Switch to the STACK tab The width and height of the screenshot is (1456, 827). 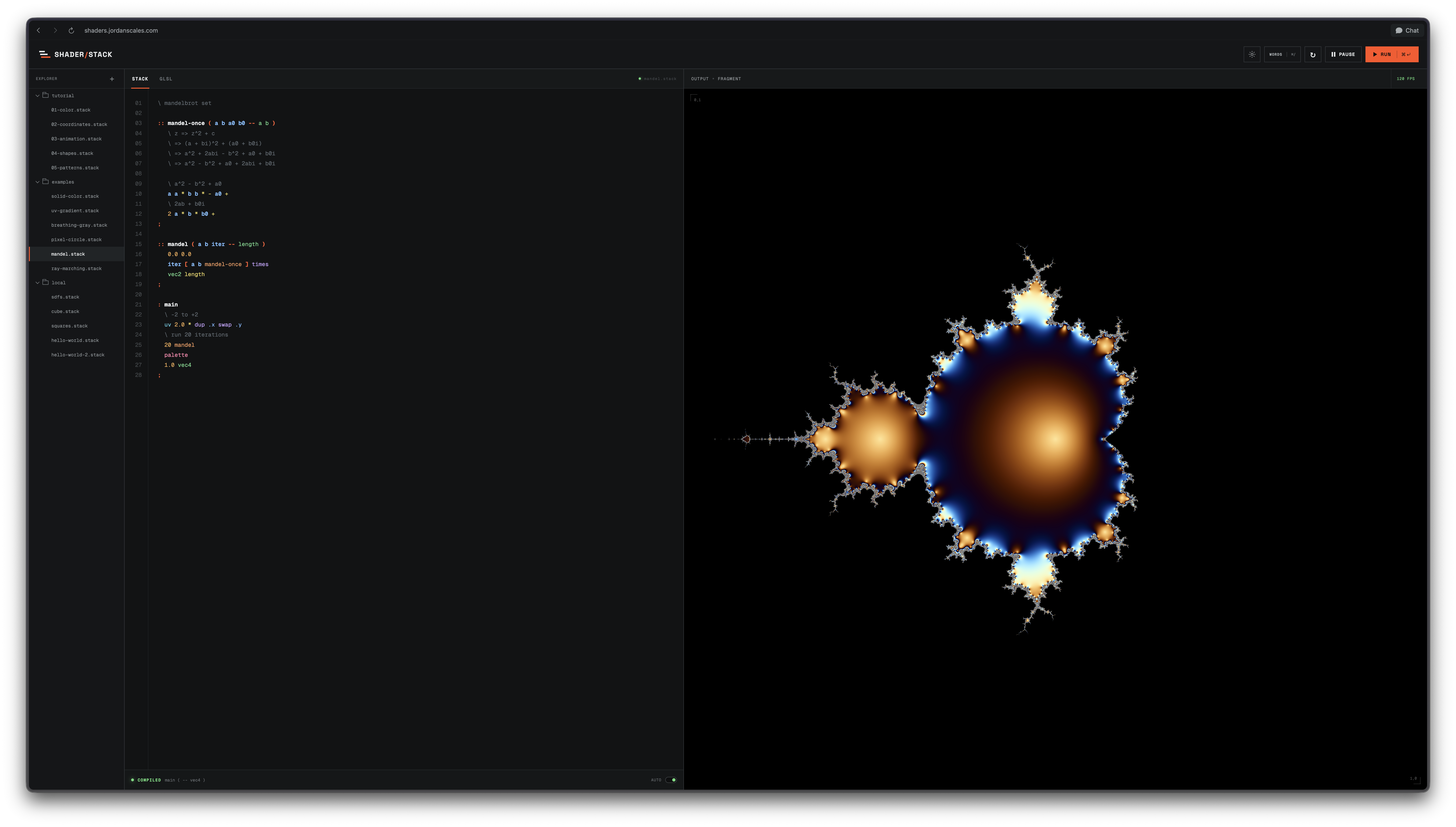coord(140,79)
